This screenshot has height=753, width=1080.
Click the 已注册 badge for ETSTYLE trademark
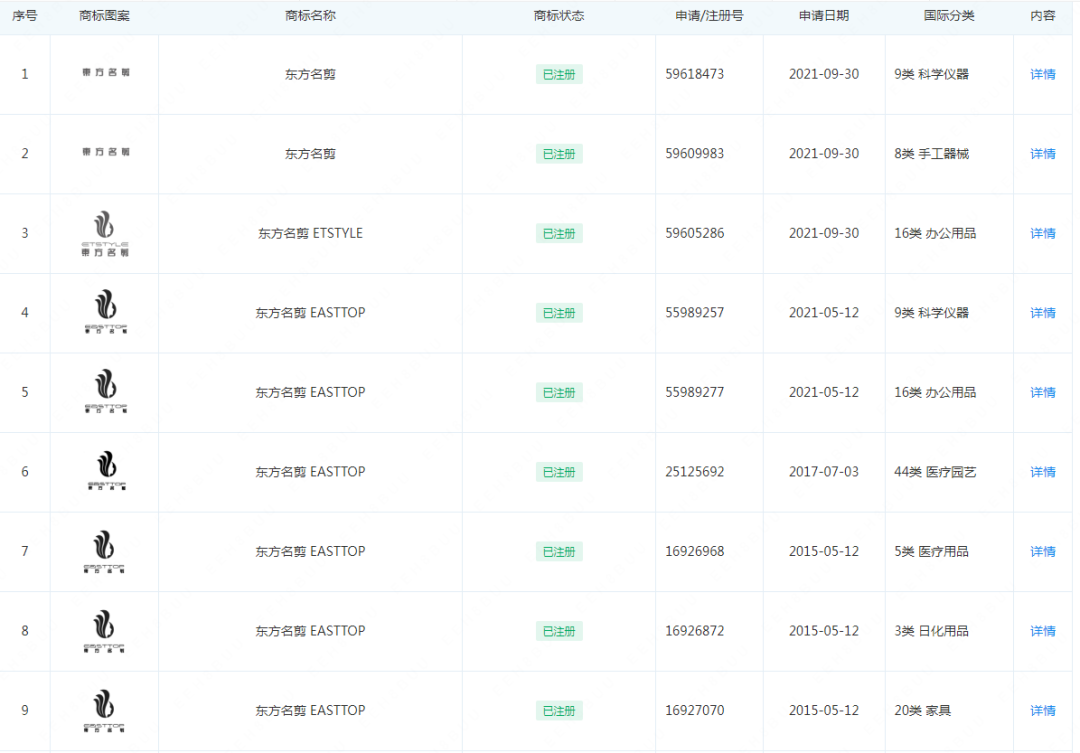[x=559, y=234]
